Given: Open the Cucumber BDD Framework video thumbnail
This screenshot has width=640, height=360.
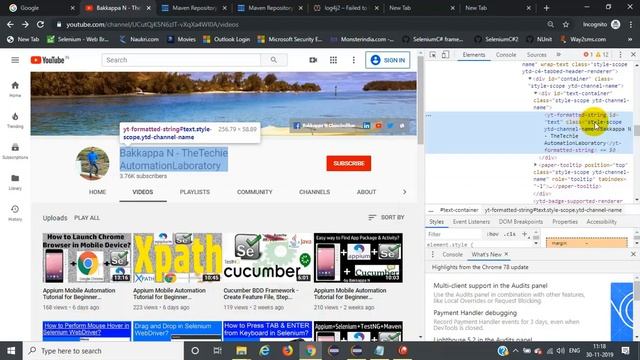Looking at the screenshot, I should click(x=268, y=258).
